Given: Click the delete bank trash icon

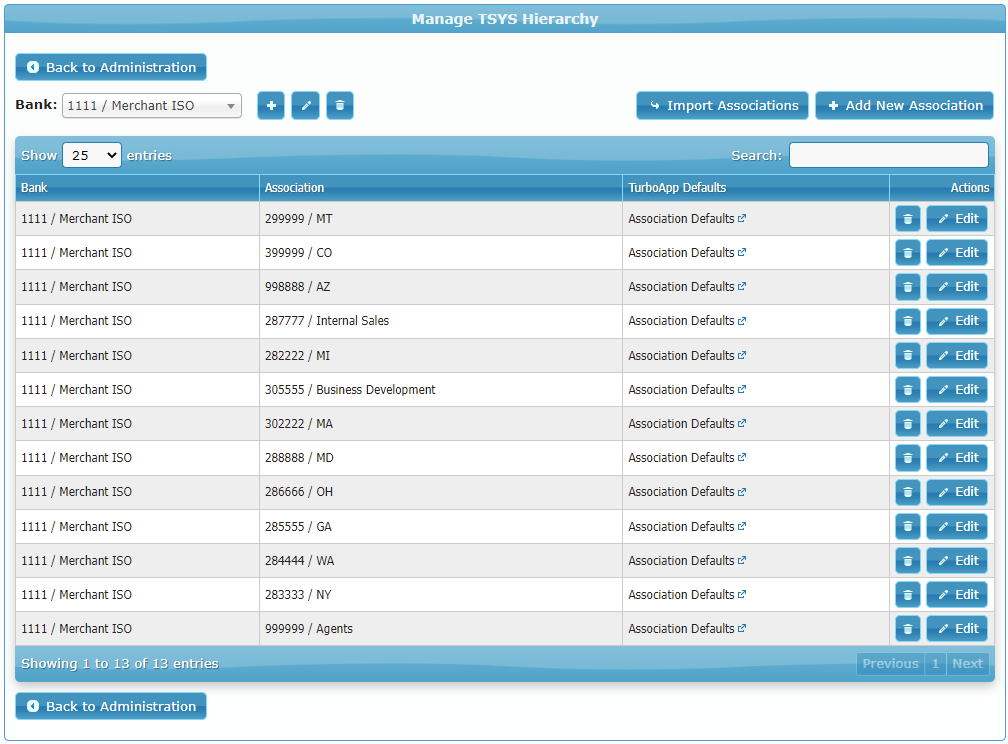Looking at the screenshot, I should pyautogui.click(x=340, y=105).
